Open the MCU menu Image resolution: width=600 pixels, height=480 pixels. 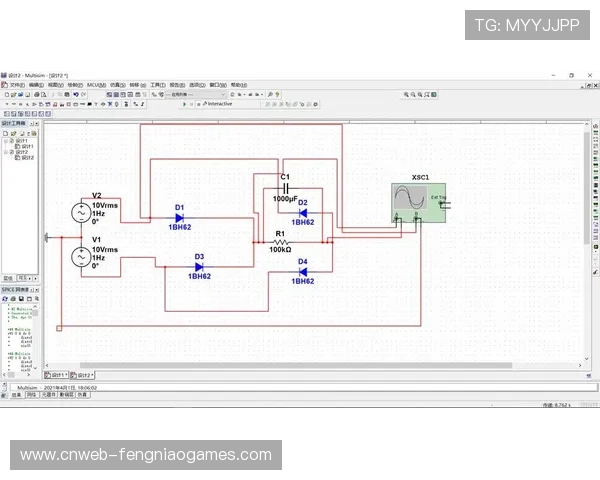[96, 85]
